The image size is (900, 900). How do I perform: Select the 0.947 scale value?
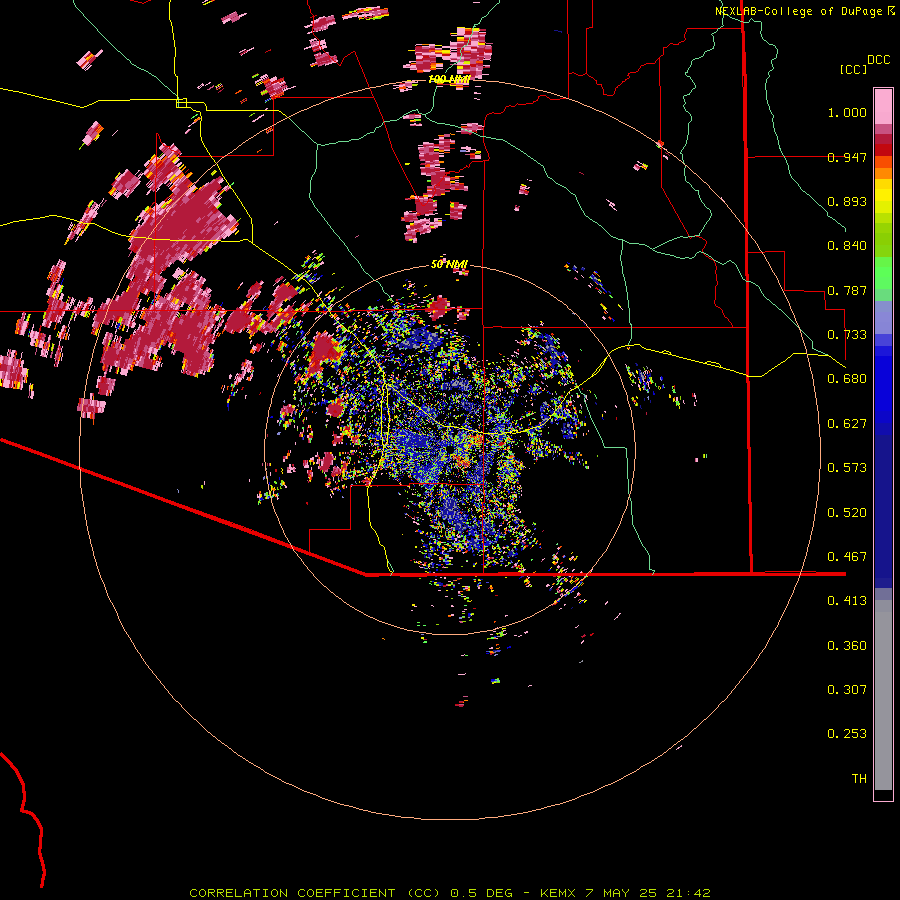(x=847, y=157)
